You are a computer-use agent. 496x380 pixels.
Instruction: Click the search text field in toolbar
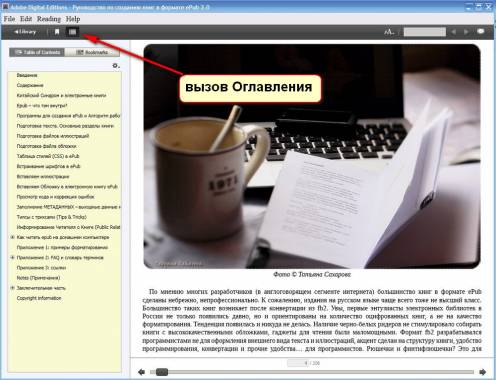point(425,32)
